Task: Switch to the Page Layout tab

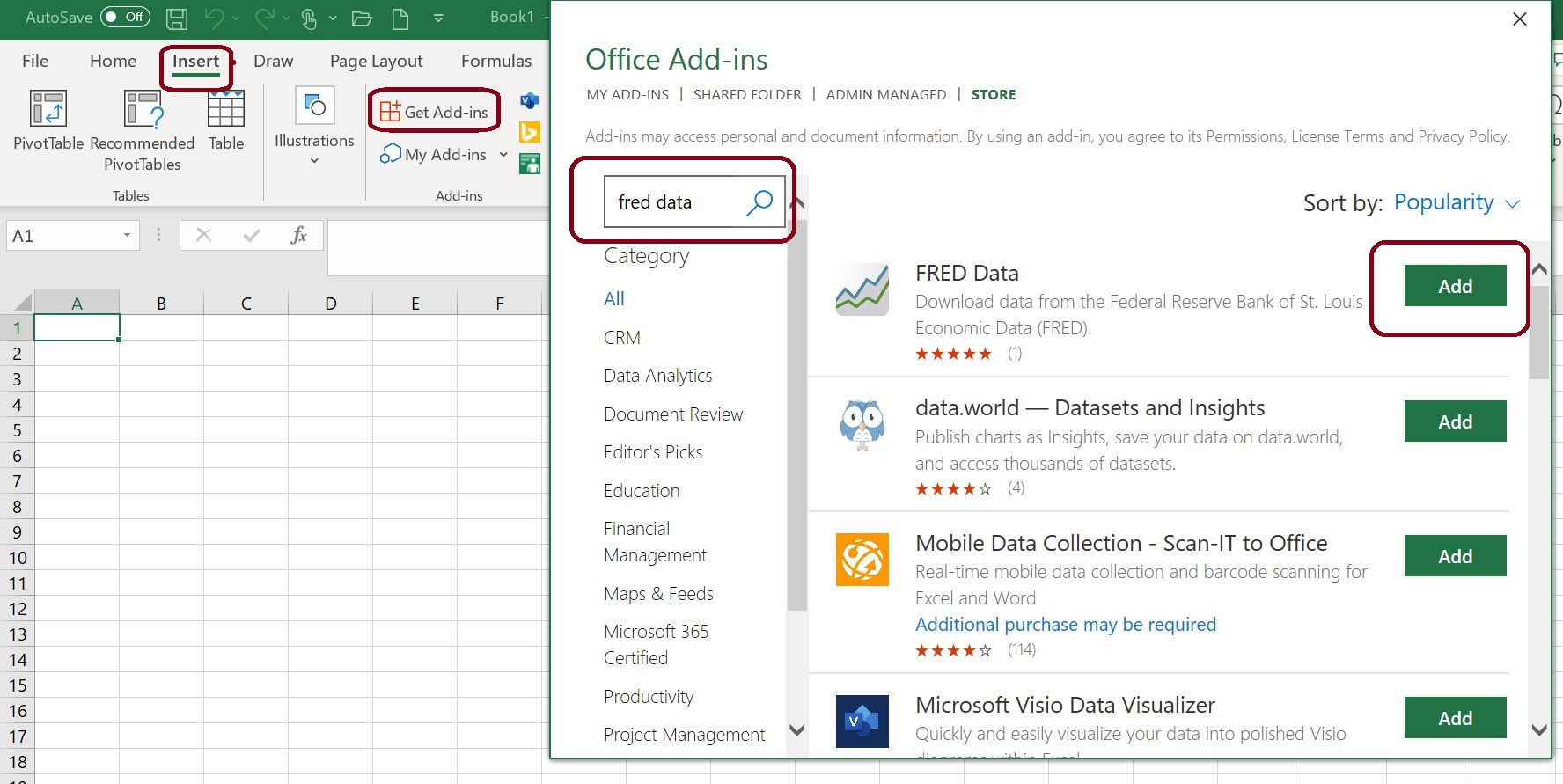Action: (377, 61)
